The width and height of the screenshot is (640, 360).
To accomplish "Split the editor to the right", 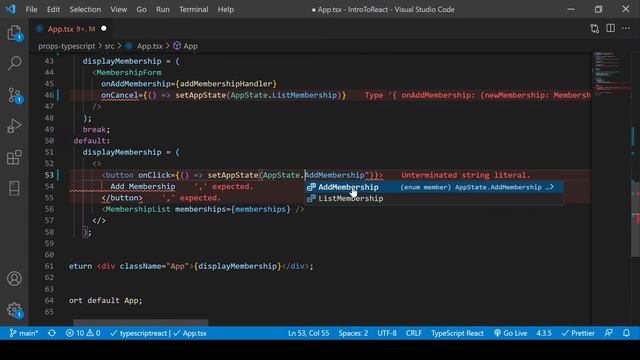I will [x=610, y=28].
